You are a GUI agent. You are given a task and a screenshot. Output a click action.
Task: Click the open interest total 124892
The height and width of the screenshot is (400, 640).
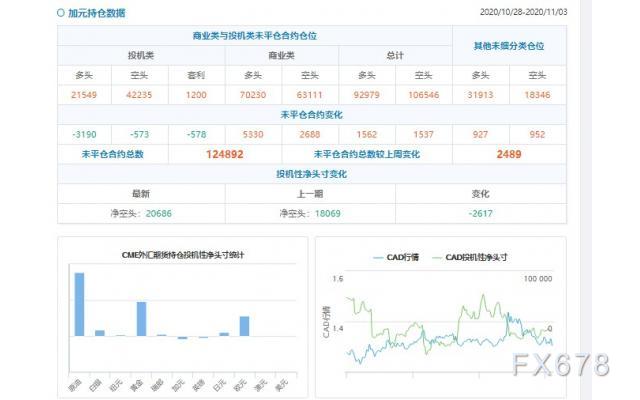click(224, 154)
